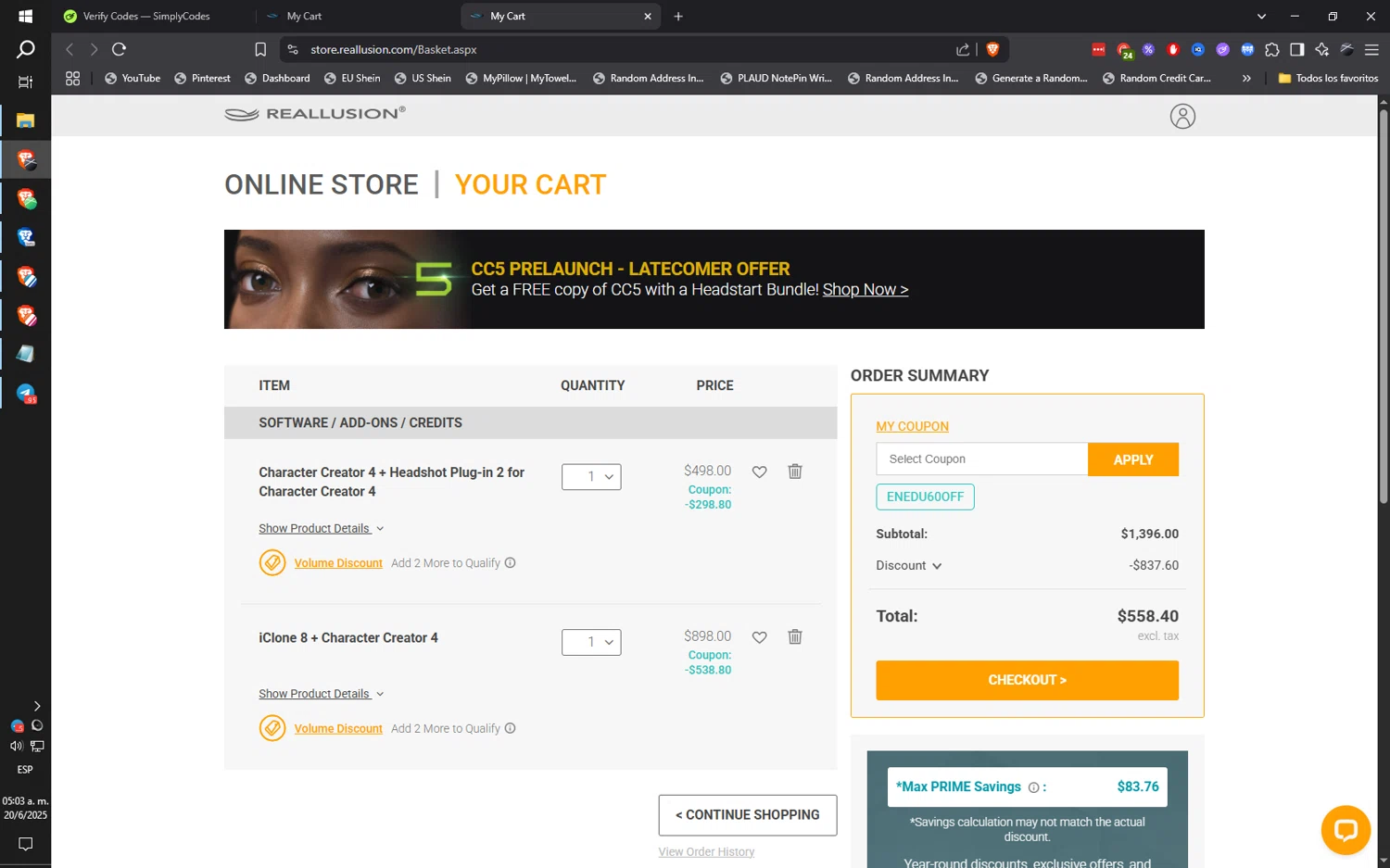This screenshot has height=868, width=1390.
Task: Open browser extensions puzzle icon
Action: click(1272, 49)
